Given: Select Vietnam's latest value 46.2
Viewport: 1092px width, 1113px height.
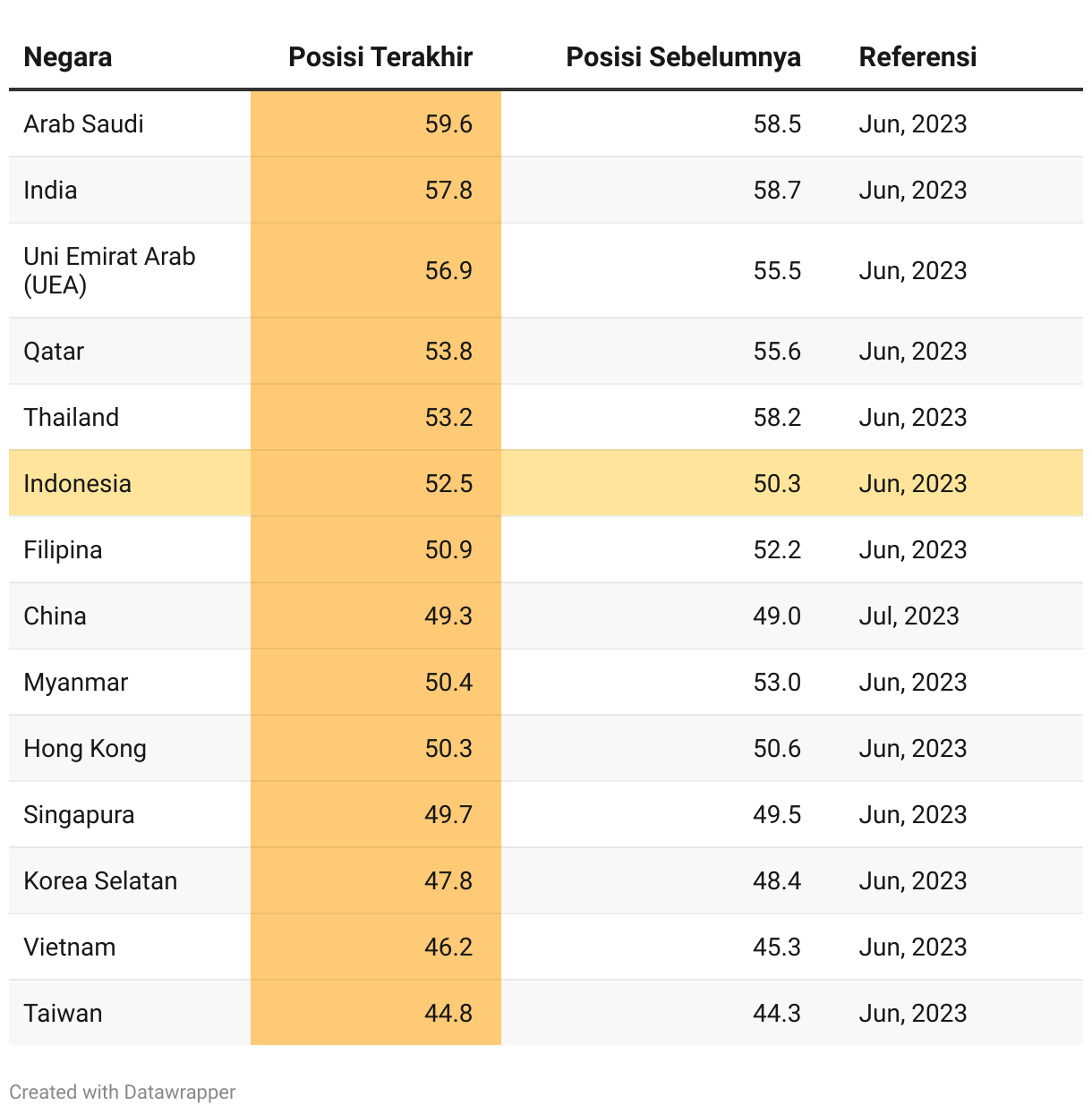Looking at the screenshot, I should [x=448, y=947].
